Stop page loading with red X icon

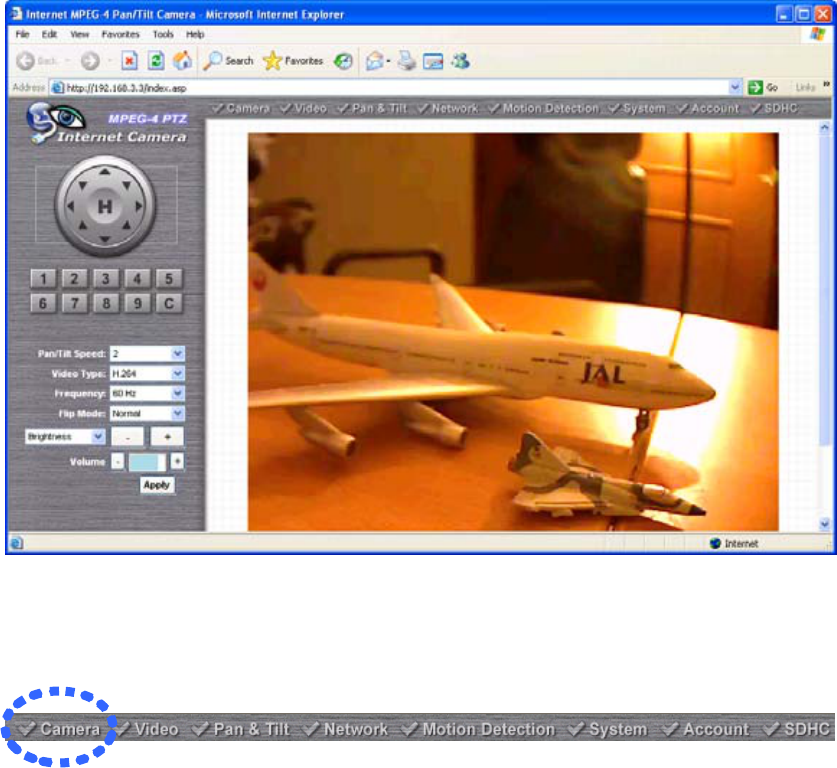pos(129,61)
